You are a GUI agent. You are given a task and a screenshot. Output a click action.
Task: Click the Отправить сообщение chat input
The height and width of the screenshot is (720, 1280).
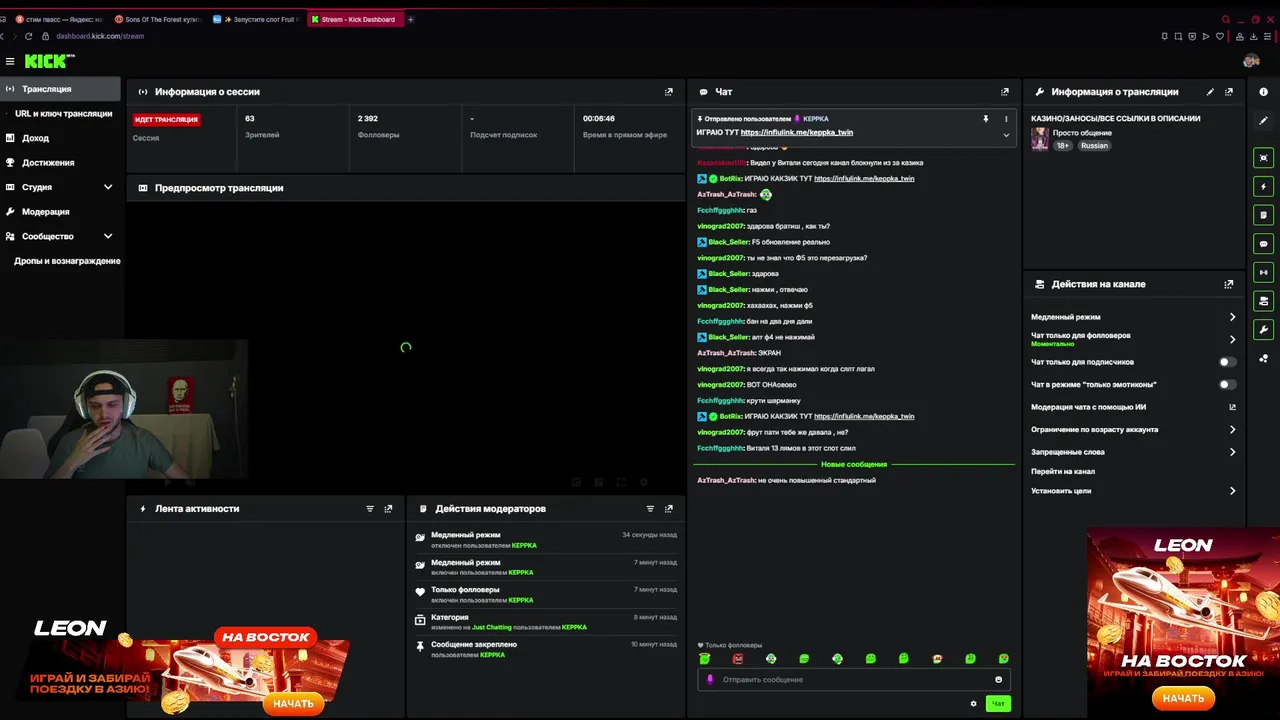[x=855, y=680]
